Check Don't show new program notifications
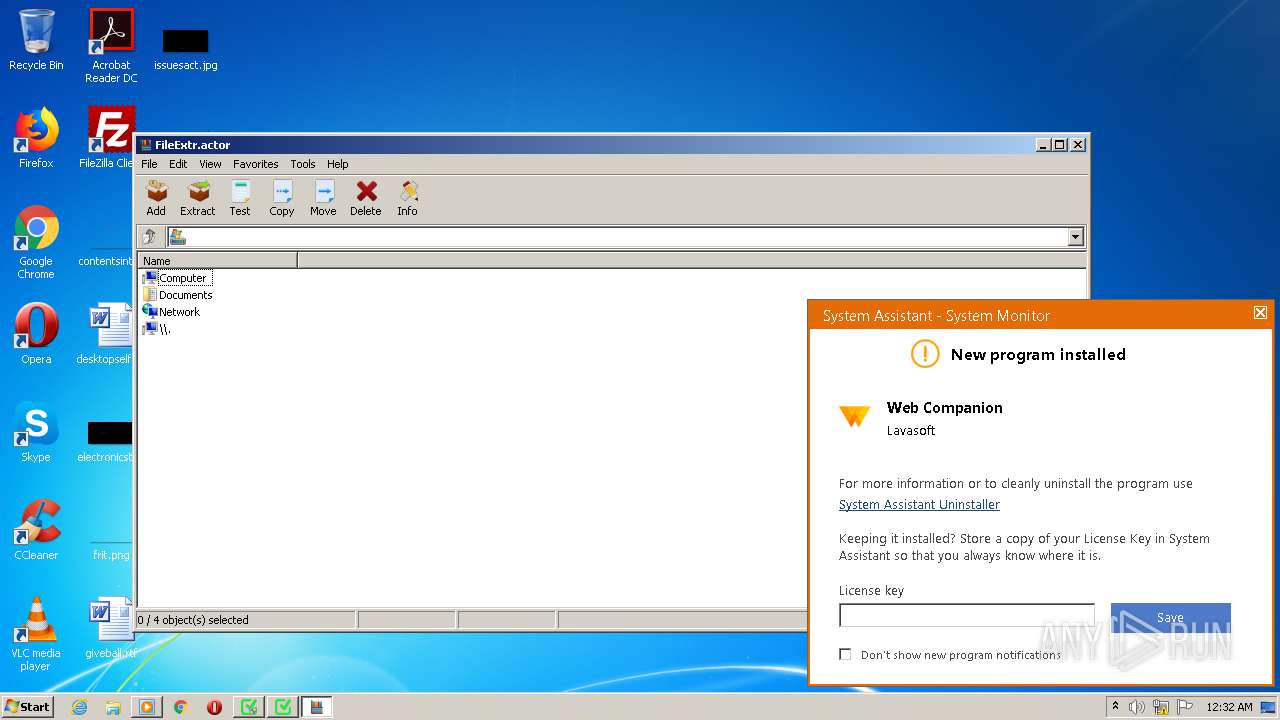Screen dimensions: 1280x720 click(x=845, y=655)
